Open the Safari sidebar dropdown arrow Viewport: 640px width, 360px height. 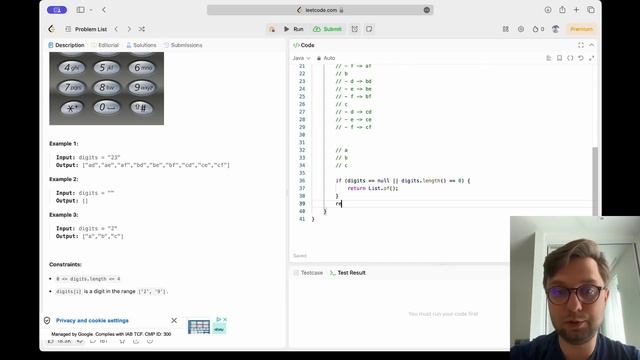click(x=91, y=10)
